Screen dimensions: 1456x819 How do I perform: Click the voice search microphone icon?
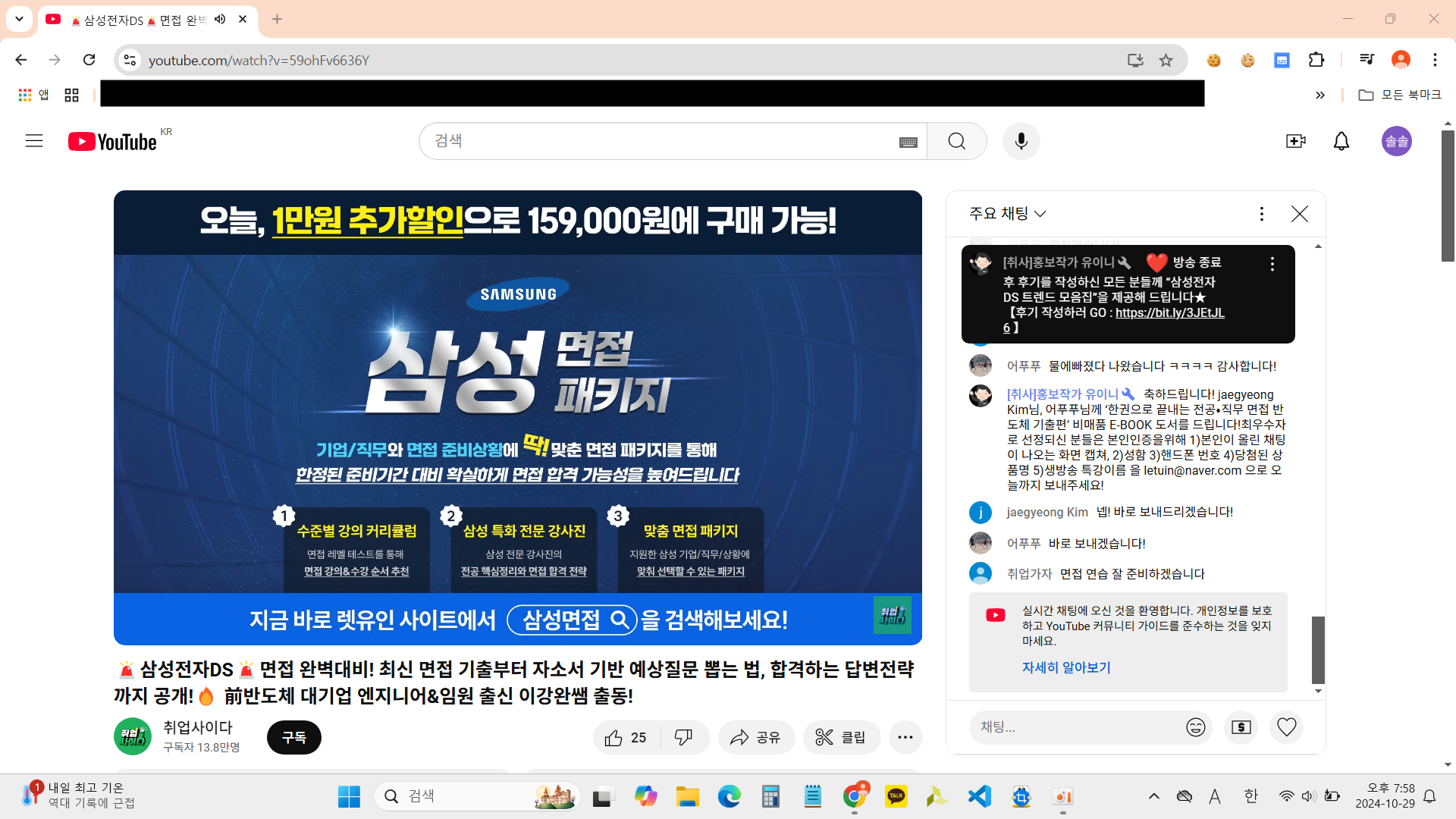click(1021, 141)
